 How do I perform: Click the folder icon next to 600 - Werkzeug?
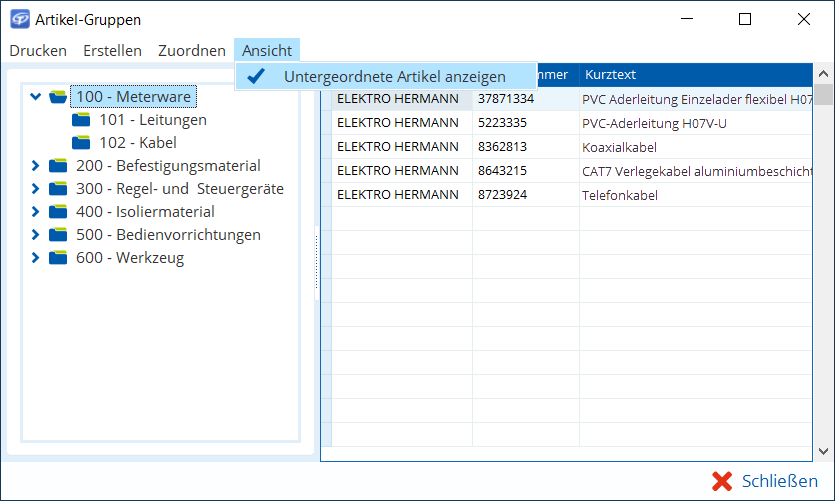tap(58, 258)
